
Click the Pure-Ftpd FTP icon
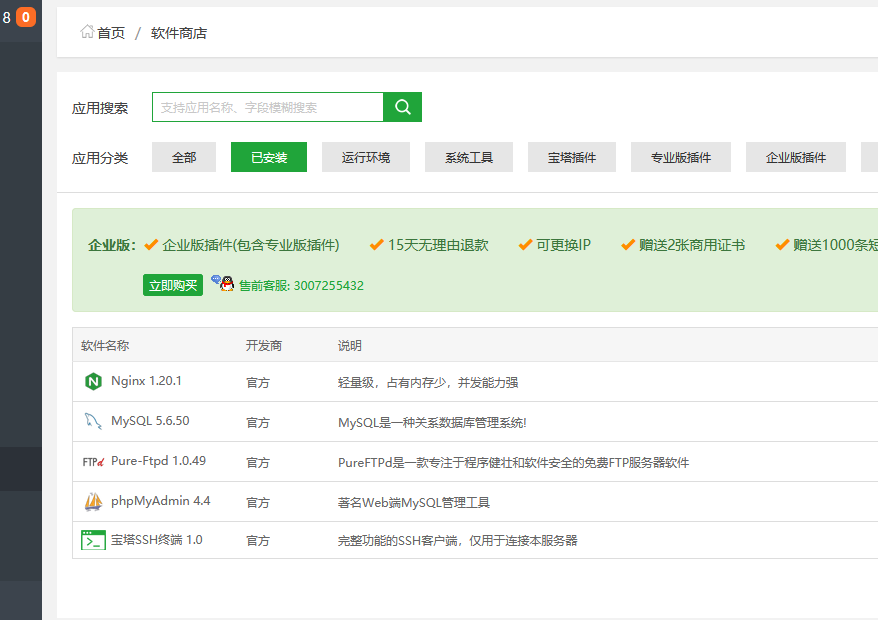pos(93,462)
